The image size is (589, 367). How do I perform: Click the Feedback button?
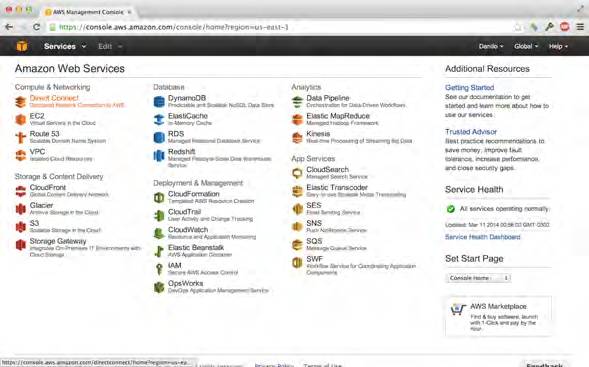click(544, 364)
